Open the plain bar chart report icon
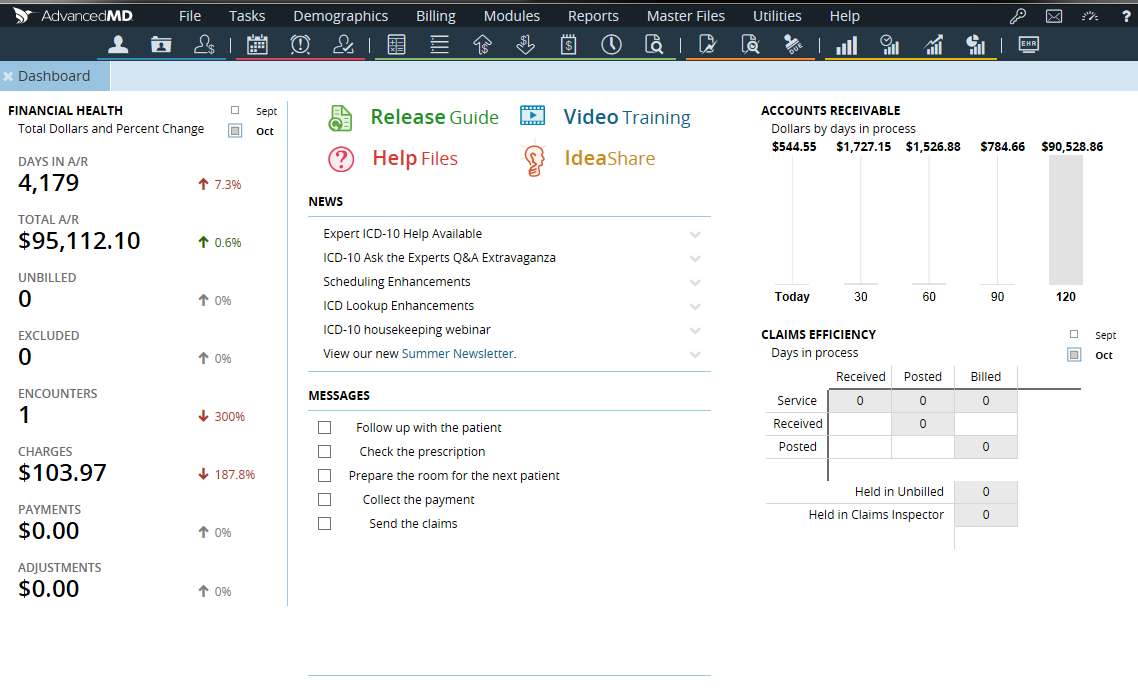 pos(846,45)
